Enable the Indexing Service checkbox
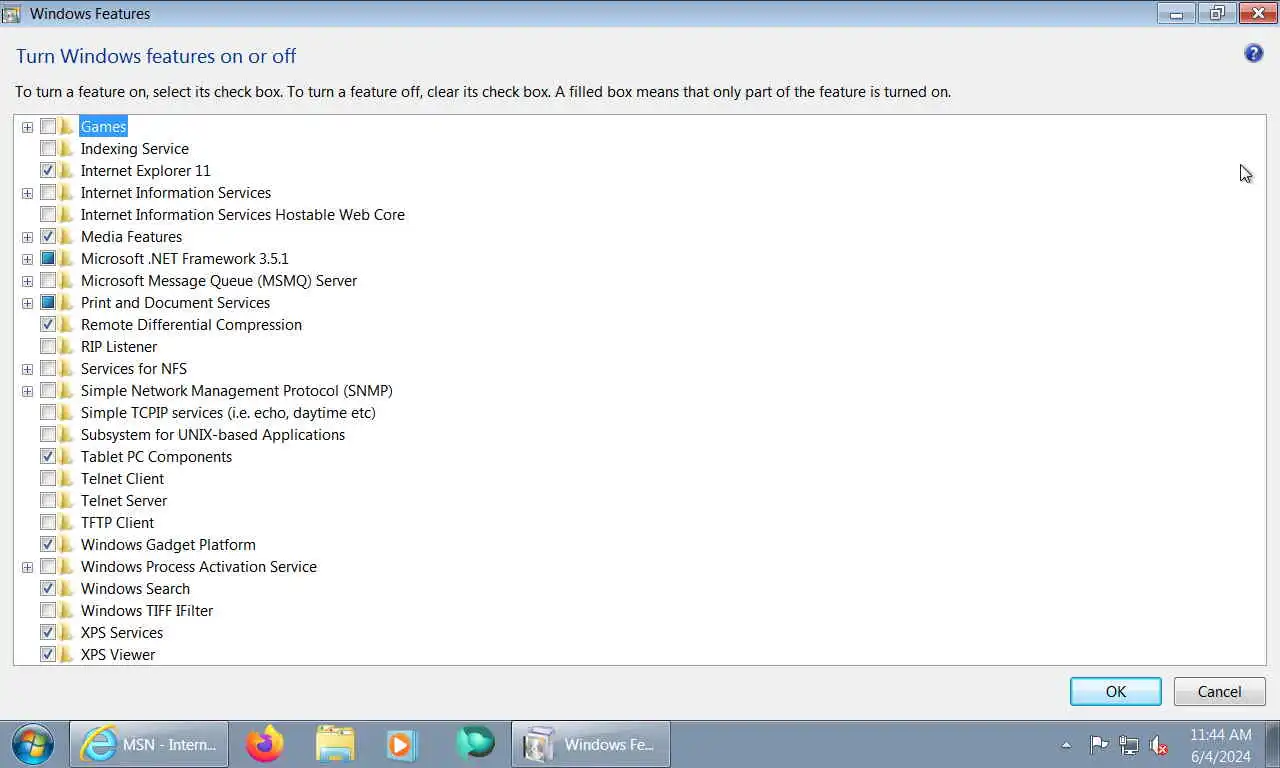 pyautogui.click(x=48, y=149)
